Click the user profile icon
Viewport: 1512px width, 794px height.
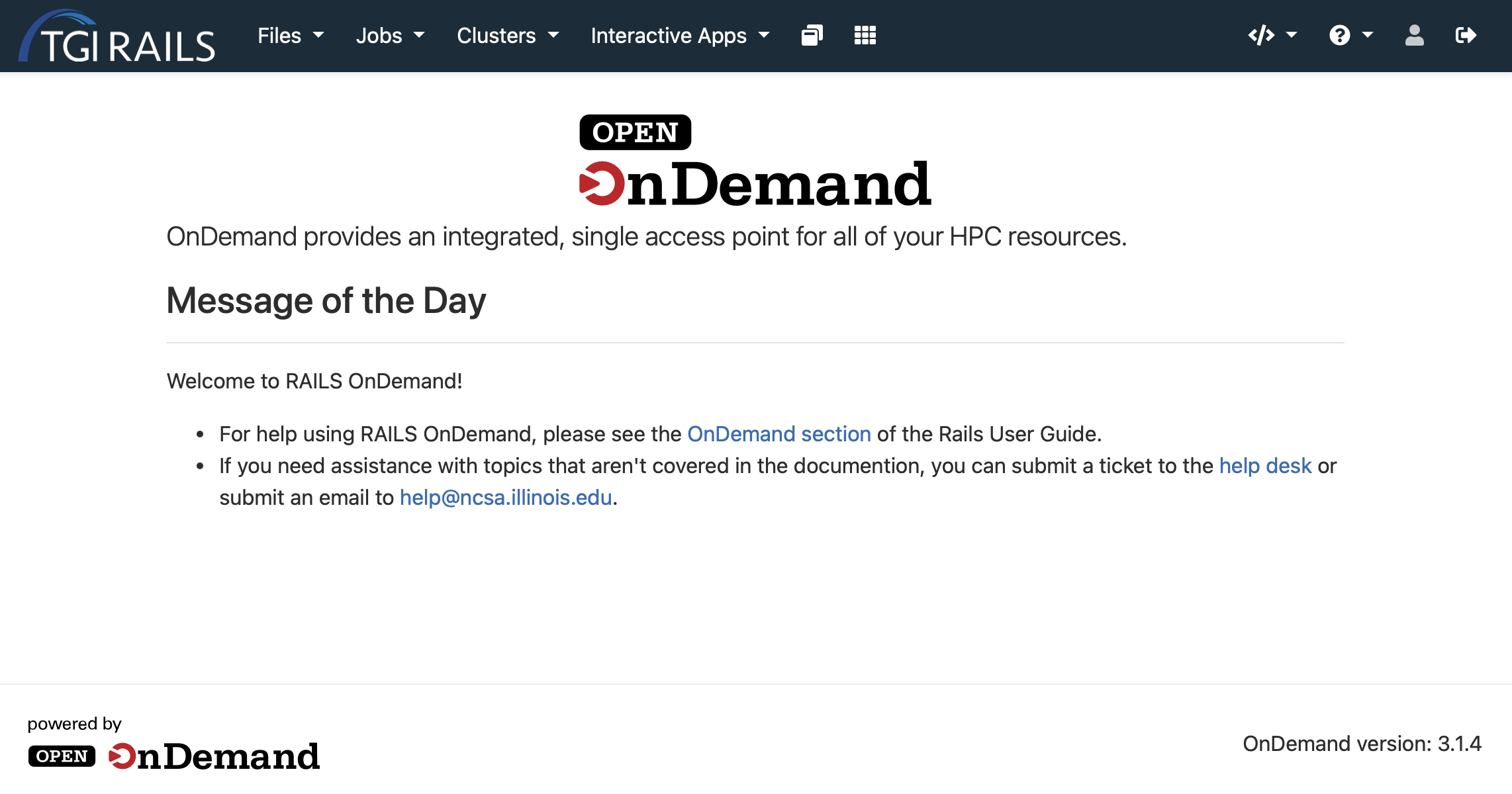(1415, 36)
